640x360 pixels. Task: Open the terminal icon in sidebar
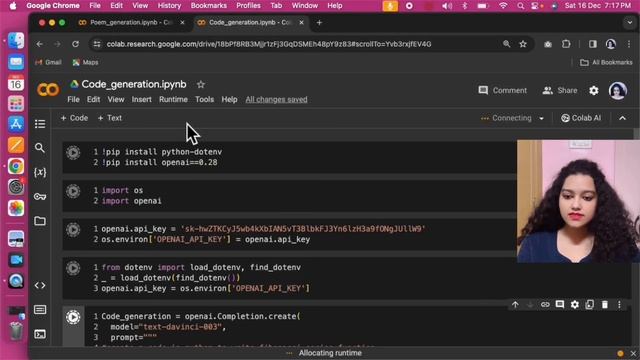(40, 334)
